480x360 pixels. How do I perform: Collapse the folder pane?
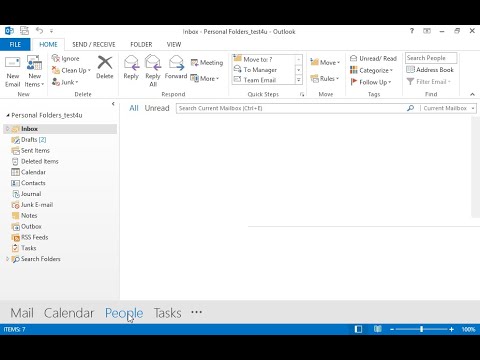point(113,104)
